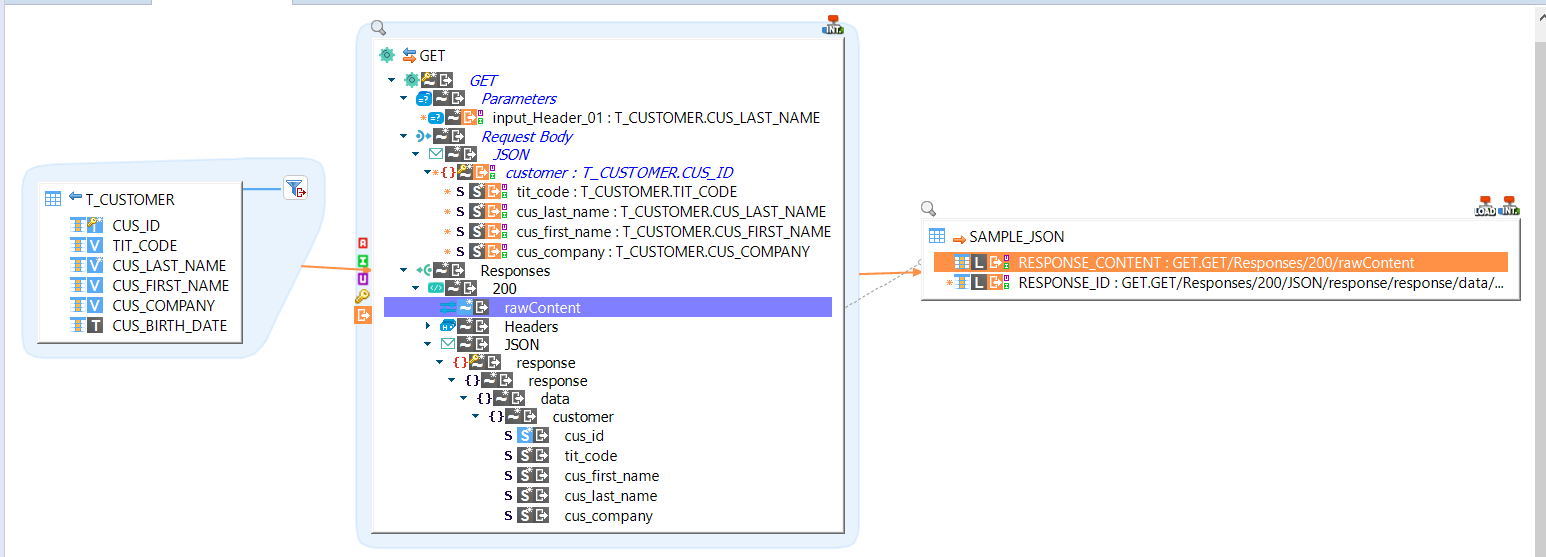Viewport: 1546px width, 557px height.
Task: Collapse the Request Body node
Action: click(x=403, y=136)
